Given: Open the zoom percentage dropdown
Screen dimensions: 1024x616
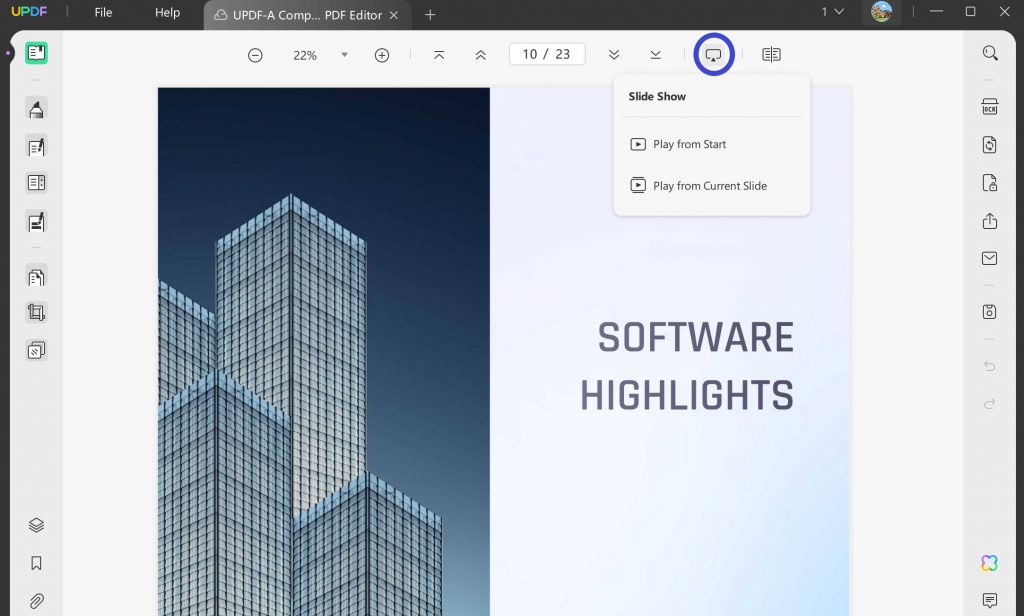Looking at the screenshot, I should 344,55.
